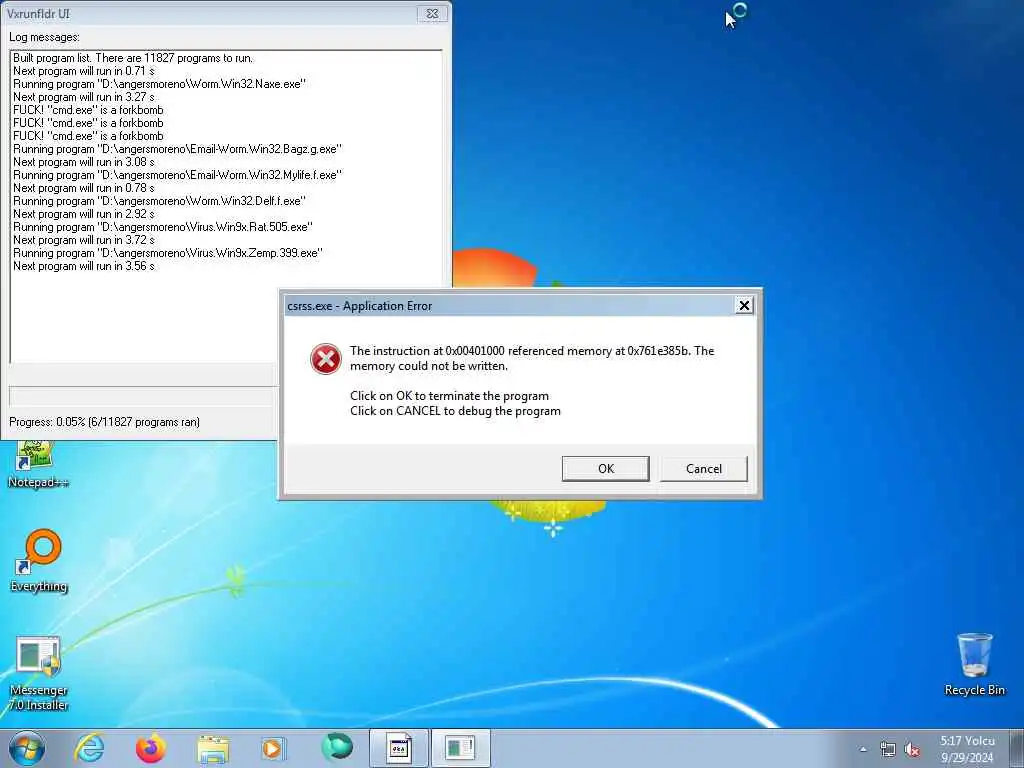The height and width of the screenshot is (768, 1024).
Task: Click log line running Worm.Win32.Delf.f.exe
Action: point(159,201)
